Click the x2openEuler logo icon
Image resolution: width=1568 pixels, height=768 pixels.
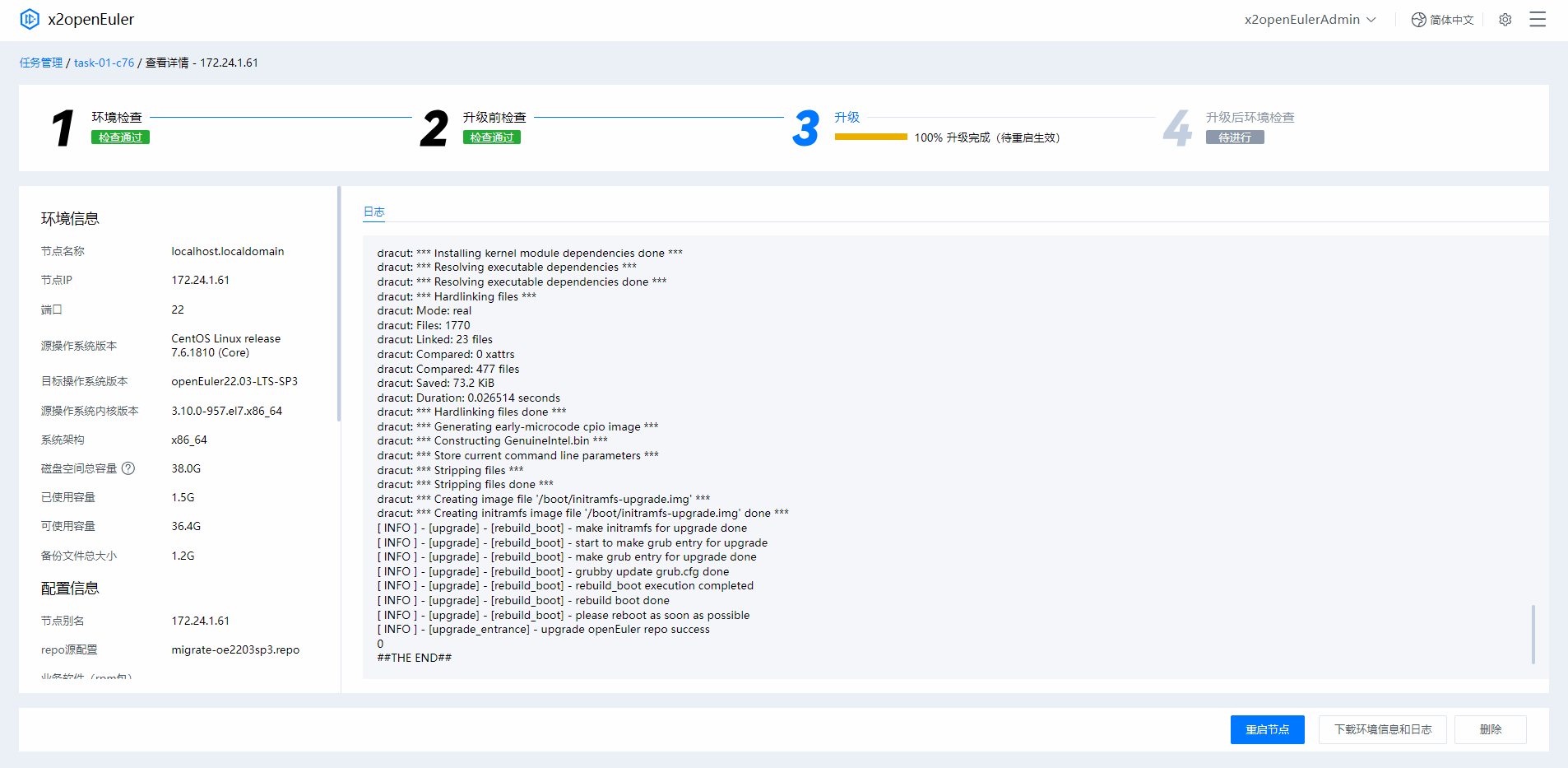tap(30, 19)
